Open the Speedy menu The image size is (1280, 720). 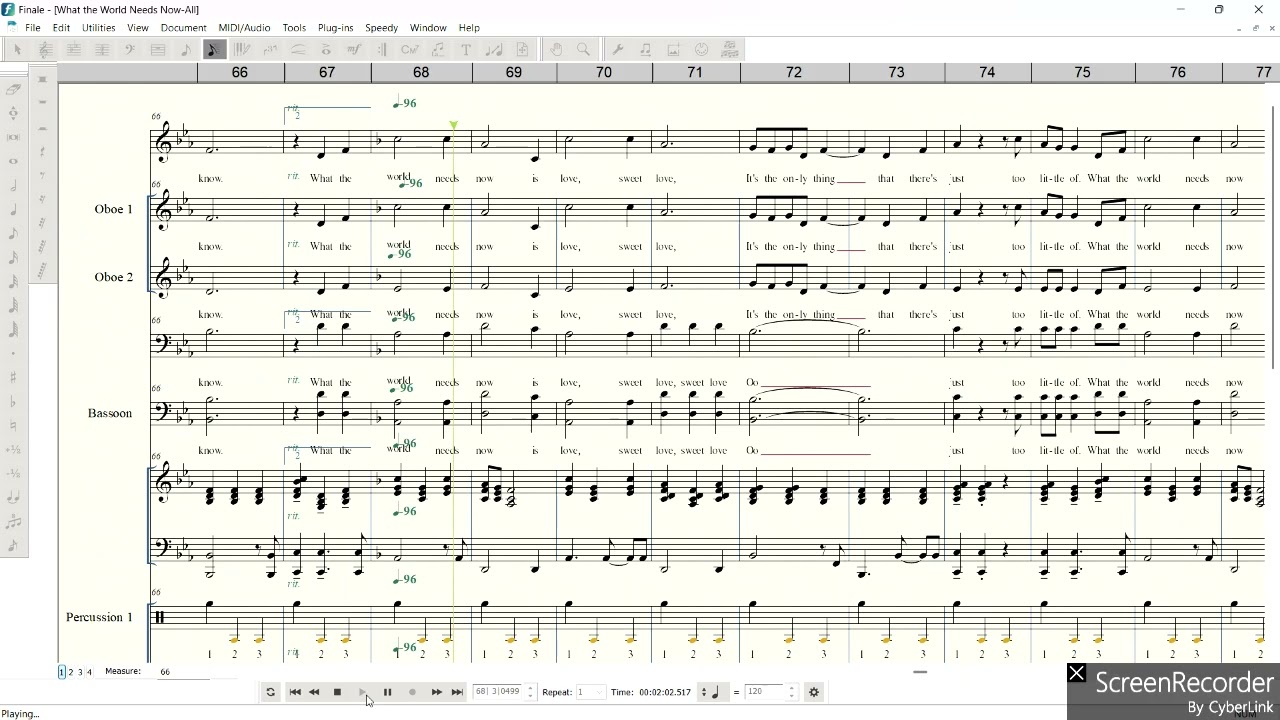[381, 28]
